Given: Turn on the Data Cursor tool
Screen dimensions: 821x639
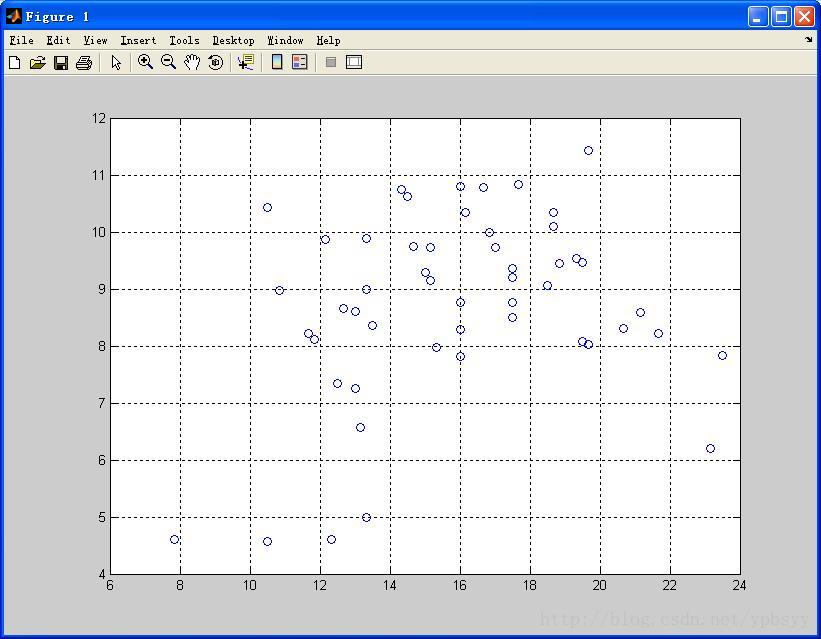Looking at the screenshot, I should 246,62.
